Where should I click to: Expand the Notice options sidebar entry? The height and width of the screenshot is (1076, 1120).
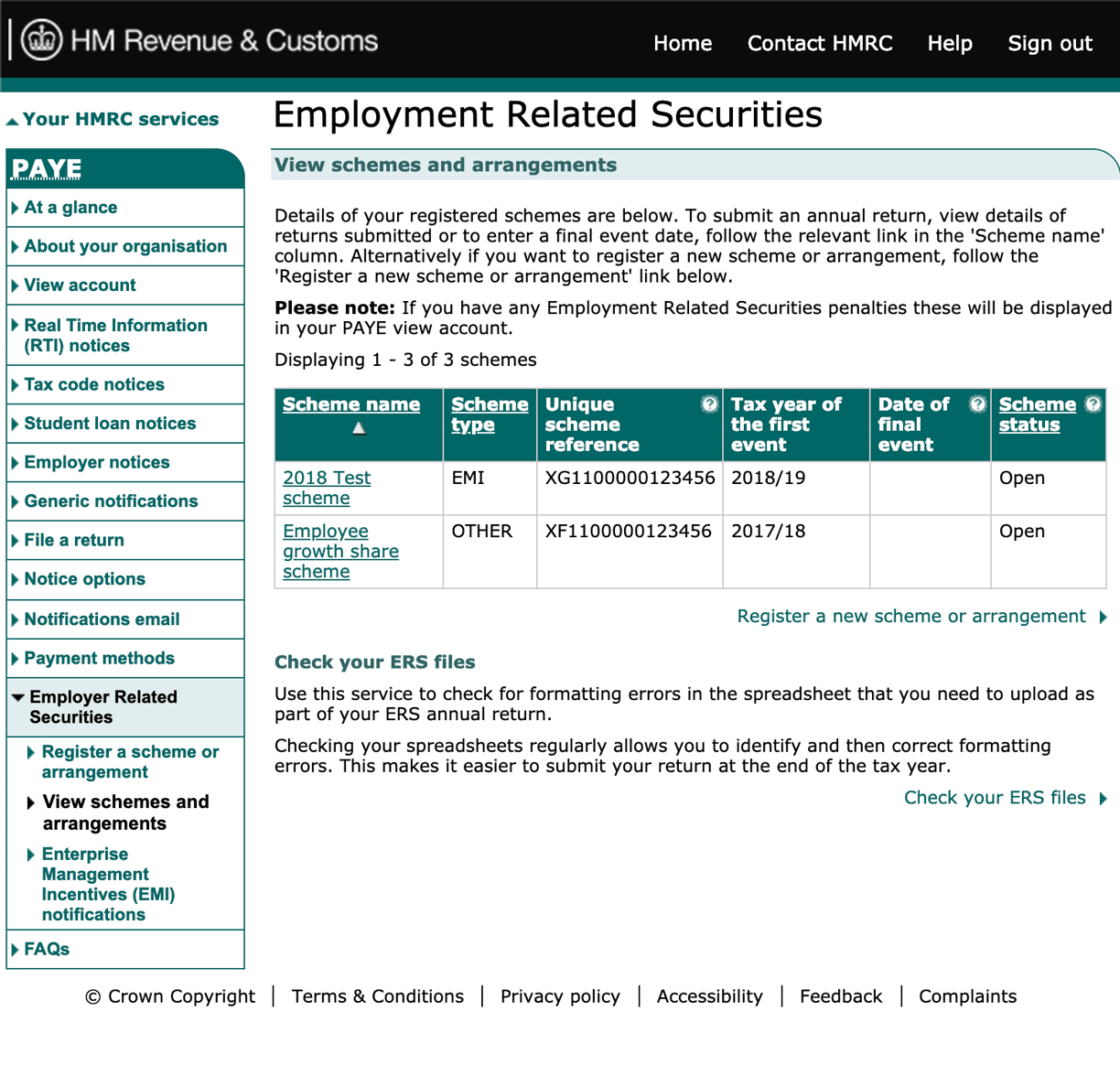coord(84,579)
